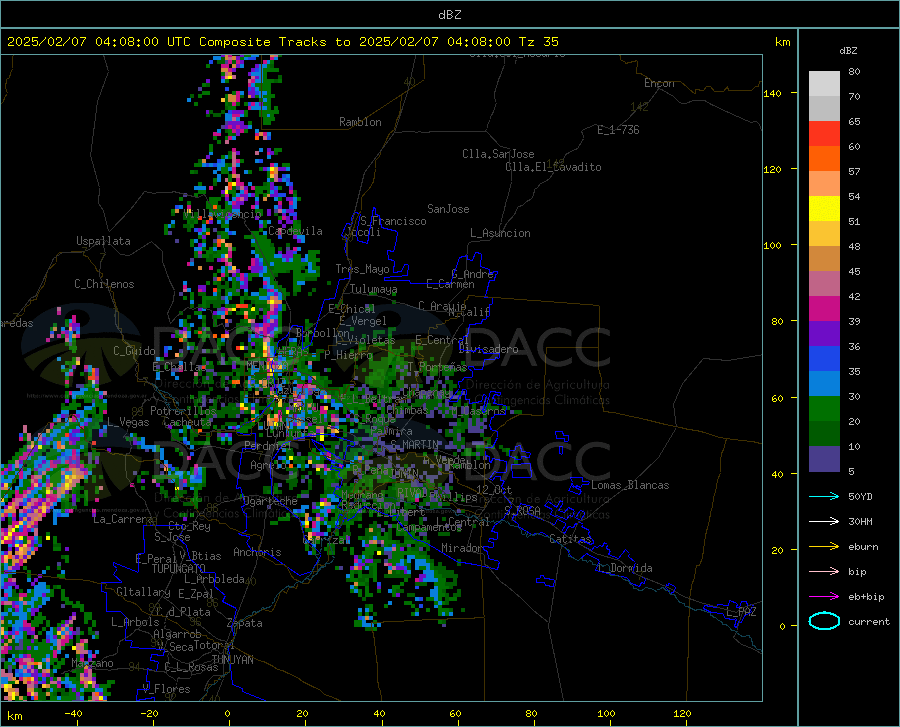This screenshot has height=727, width=900.
Task: Select the tan-brown 45–48 dBZ swatch
Action: click(x=824, y=259)
